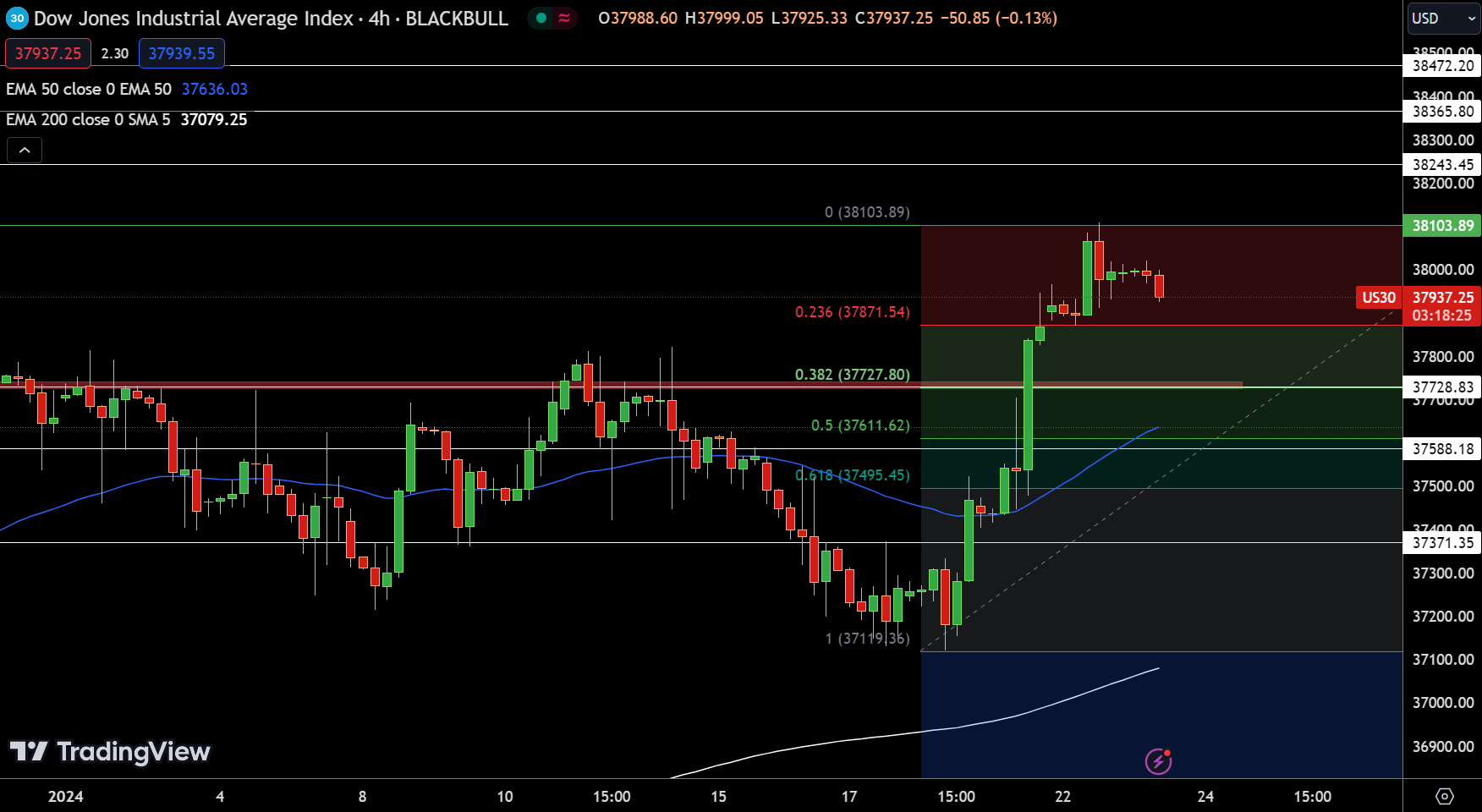The image size is (1482, 812).
Task: Click the 0.618 (37495.45) Fibonacci label
Action: click(853, 475)
